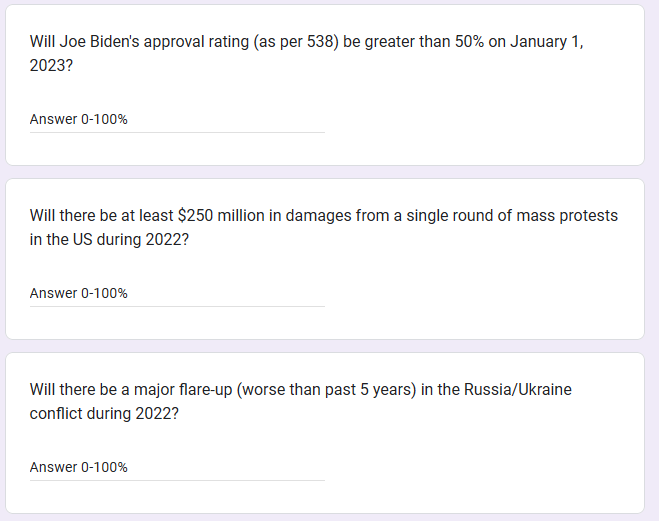Click "worse than past 5 years" parenthetical text
The image size is (659, 521).
[x=327, y=389]
